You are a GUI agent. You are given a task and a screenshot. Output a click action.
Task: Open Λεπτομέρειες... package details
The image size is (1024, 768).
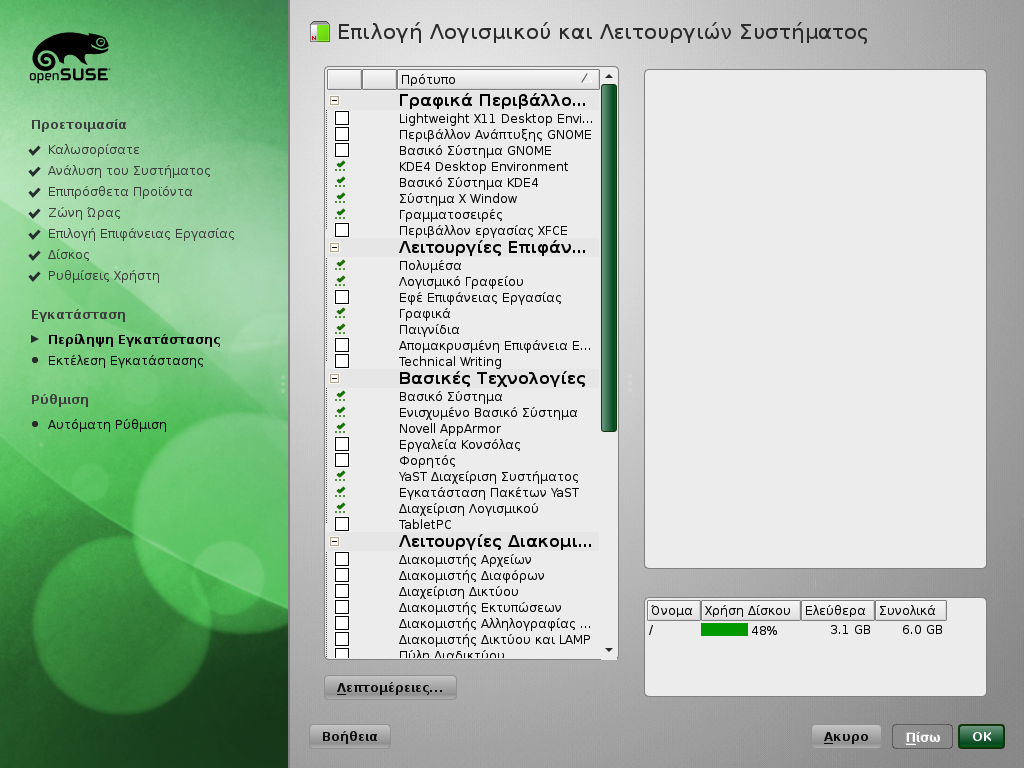[390, 688]
